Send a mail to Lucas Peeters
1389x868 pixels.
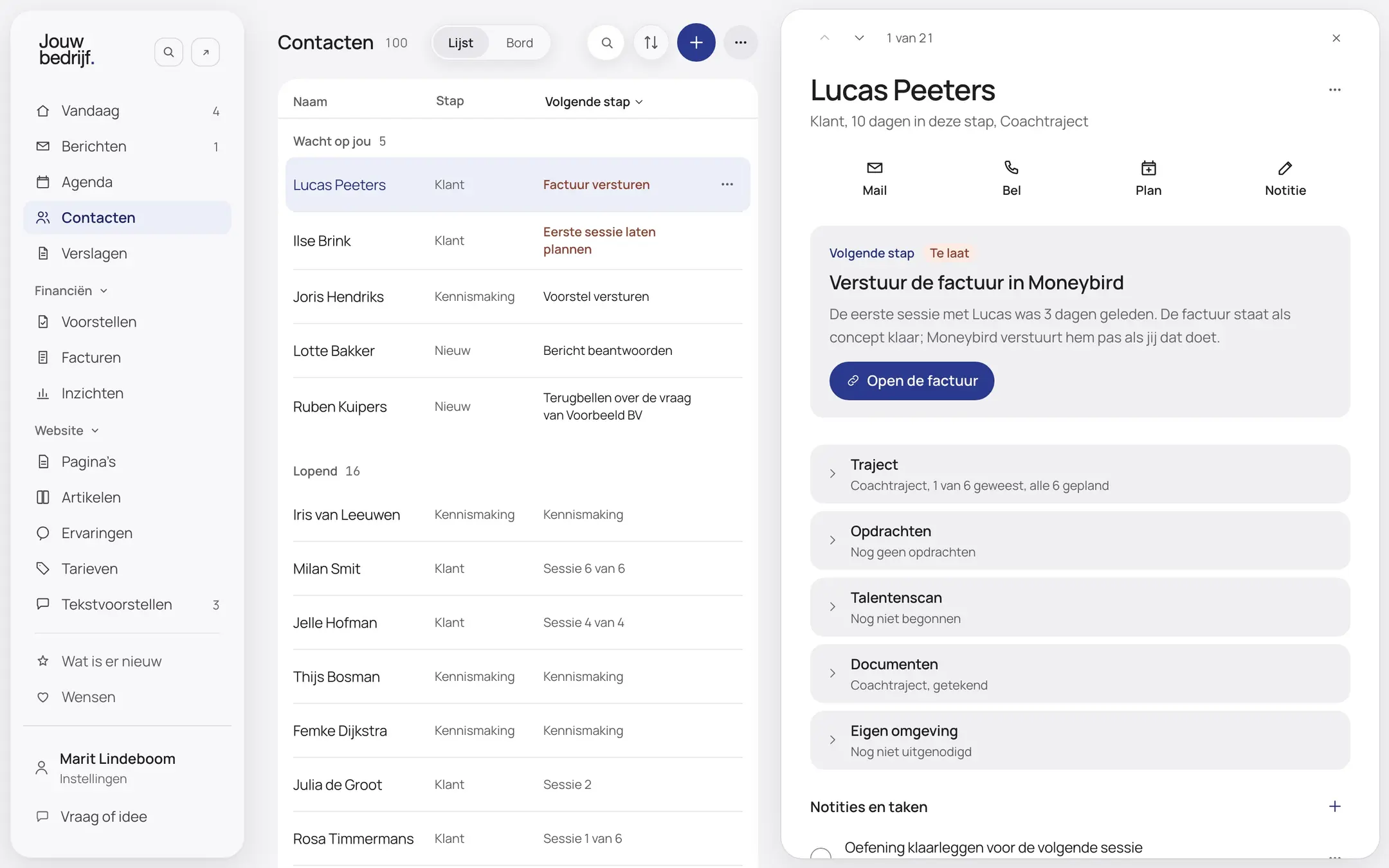tap(875, 178)
